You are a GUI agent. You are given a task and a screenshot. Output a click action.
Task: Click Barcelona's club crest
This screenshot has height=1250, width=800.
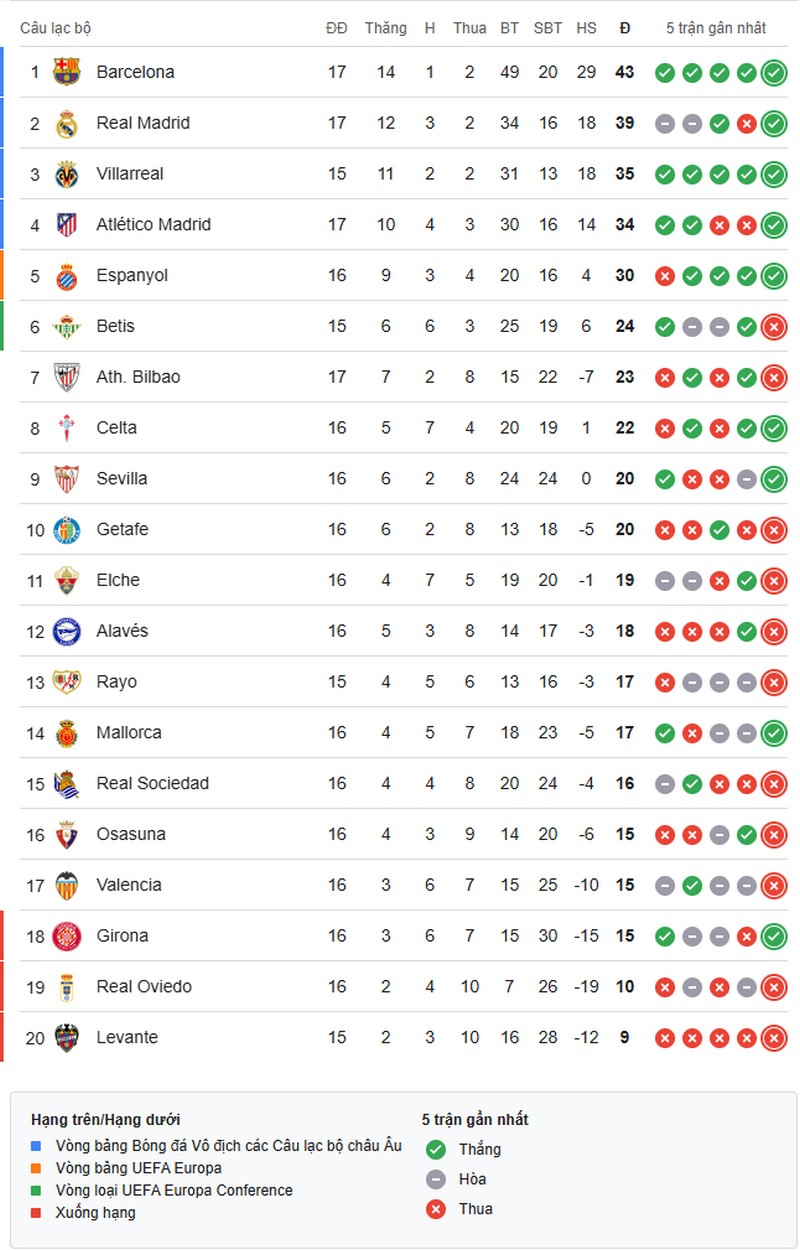coord(66,72)
